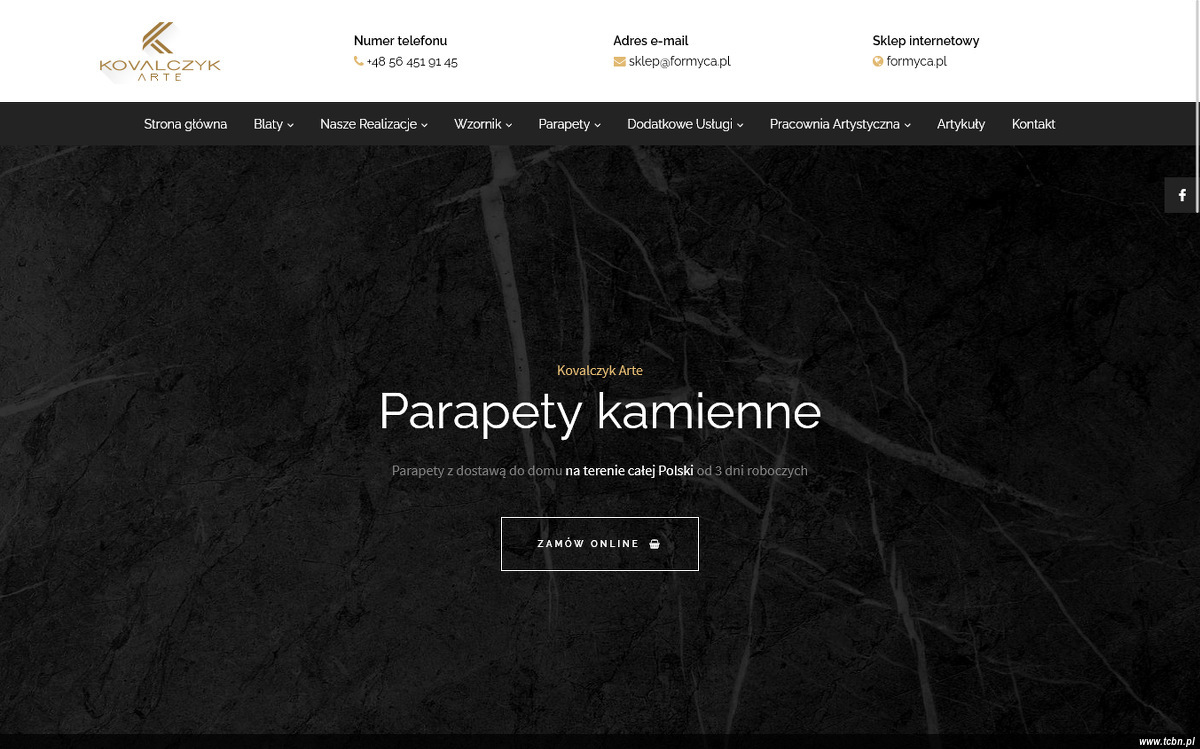Expand the Nasze Realizacje submenu
The width and height of the screenshot is (1200, 749).
click(373, 124)
